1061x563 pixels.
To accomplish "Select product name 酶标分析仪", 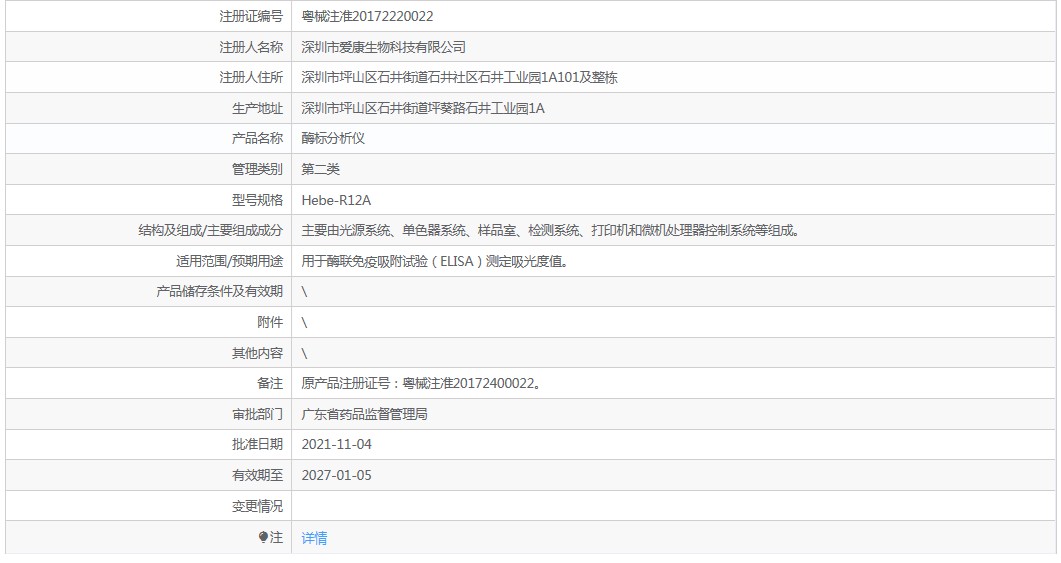I will click(x=333, y=138).
